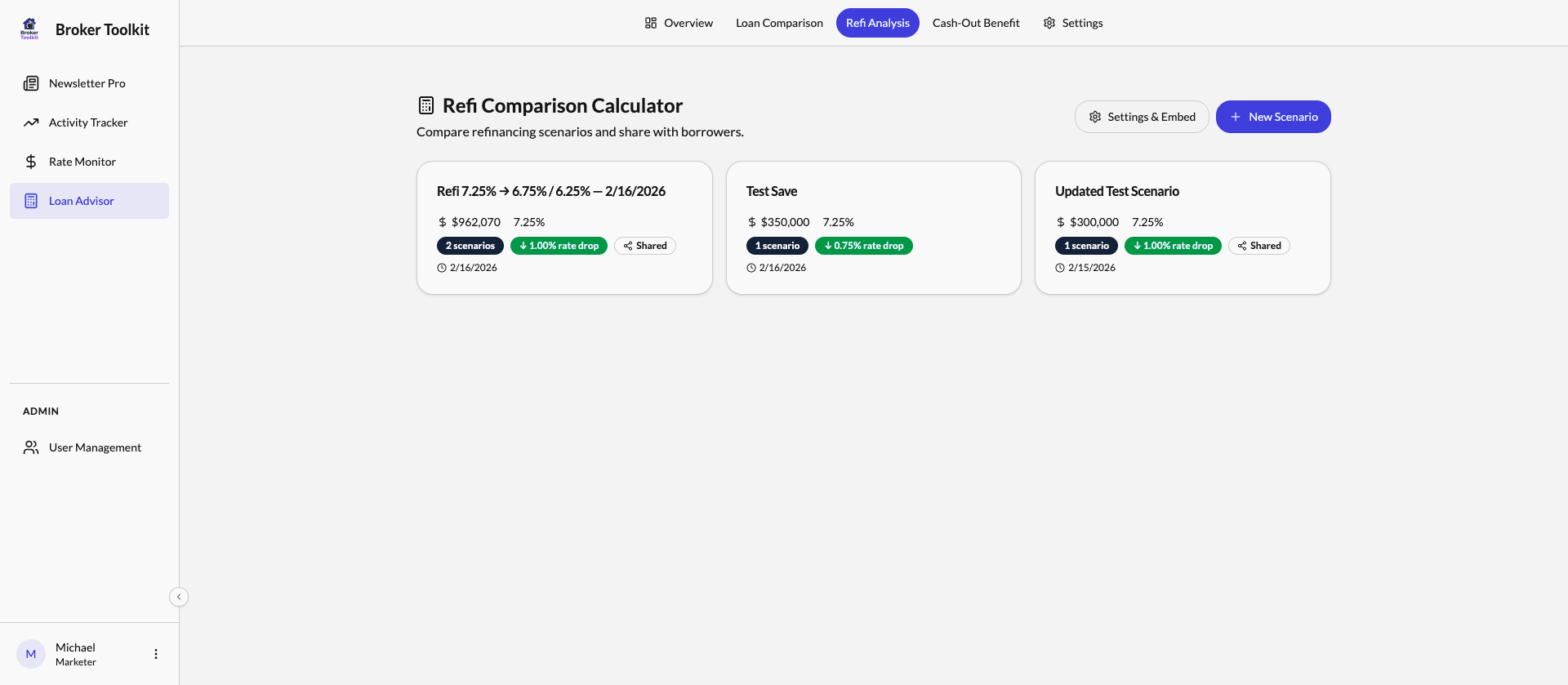This screenshot has width=1568, height=685.
Task: Create a New Scenario
Action: 1273,117
